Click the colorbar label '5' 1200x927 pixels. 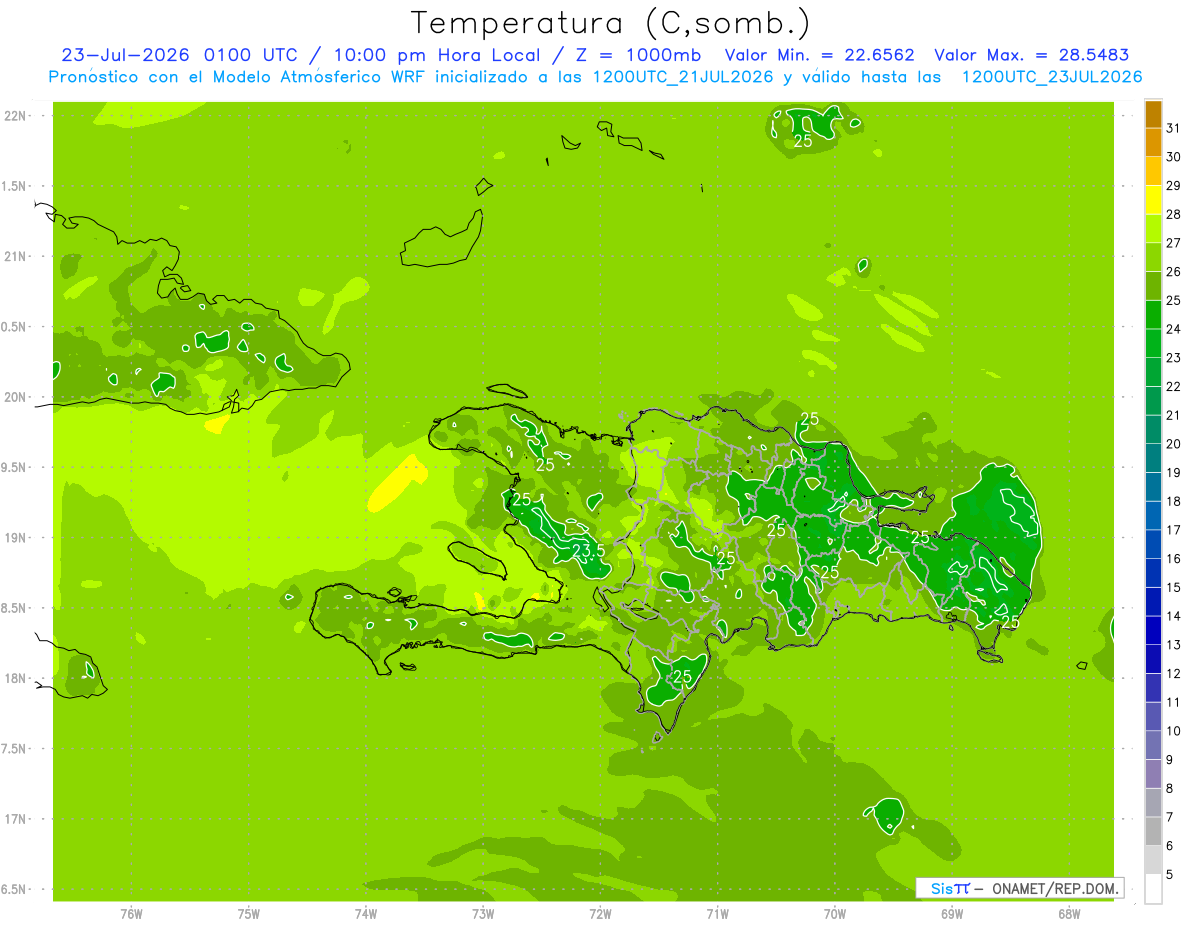(1171, 875)
